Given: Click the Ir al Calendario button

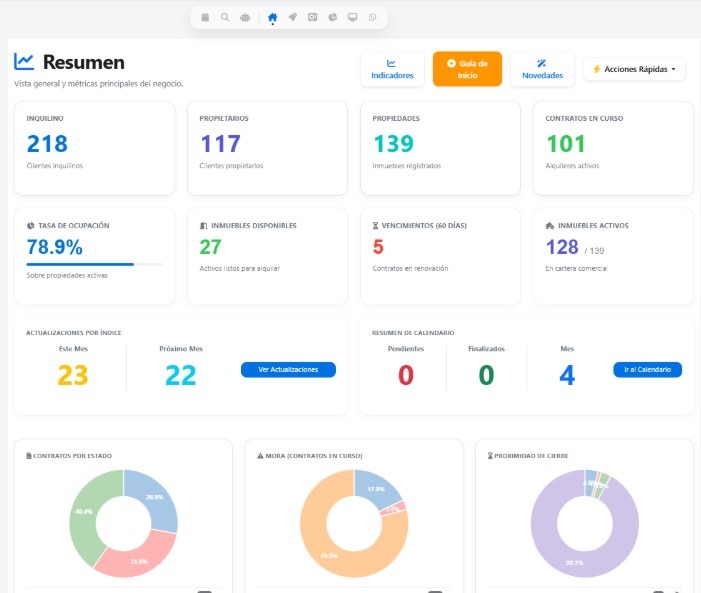Looking at the screenshot, I should point(647,370).
